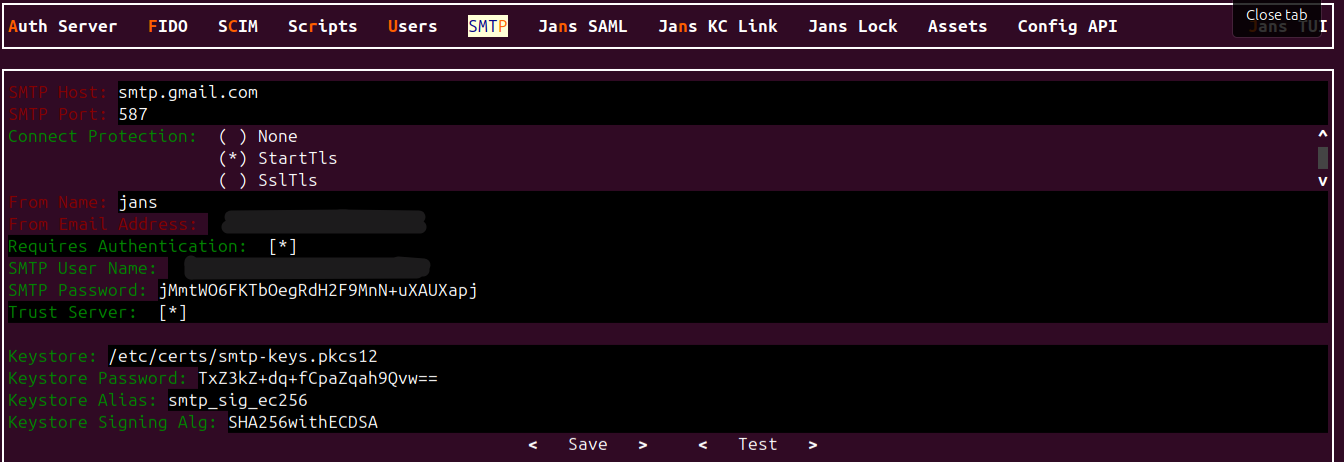Image resolution: width=1344 pixels, height=462 pixels.
Task: Switch to the Jans Lock tab
Action: click(x=852, y=27)
